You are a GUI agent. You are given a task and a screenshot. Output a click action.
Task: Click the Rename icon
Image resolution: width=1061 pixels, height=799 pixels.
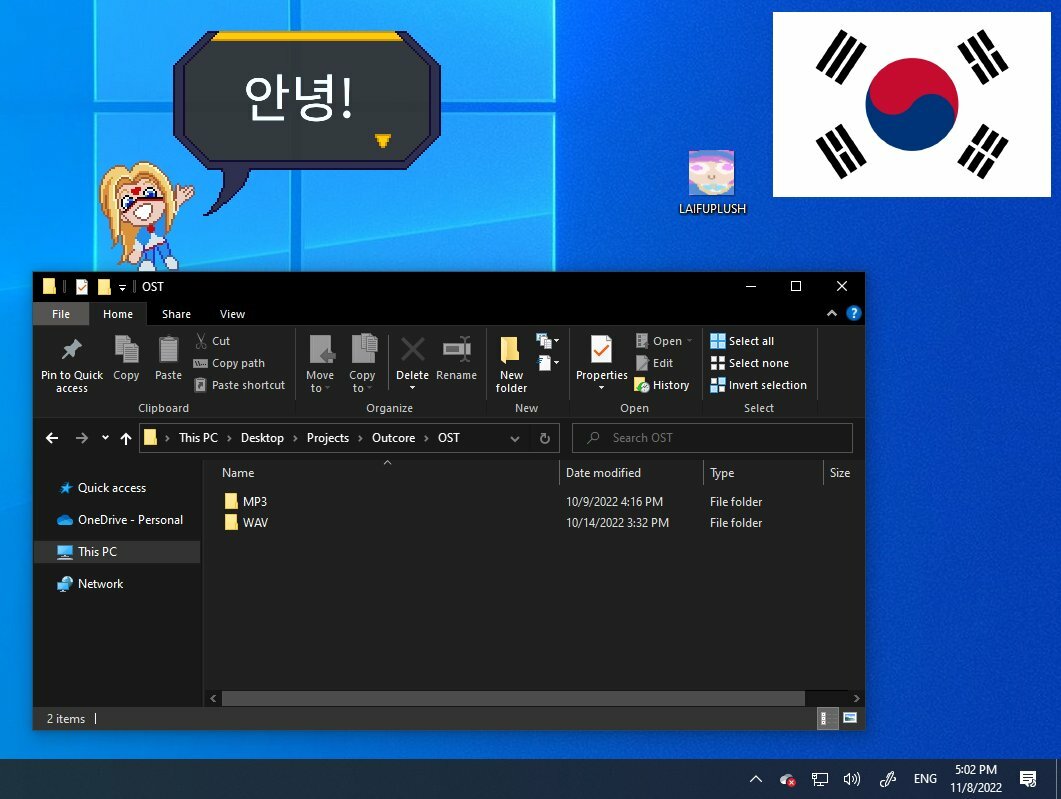(x=456, y=350)
